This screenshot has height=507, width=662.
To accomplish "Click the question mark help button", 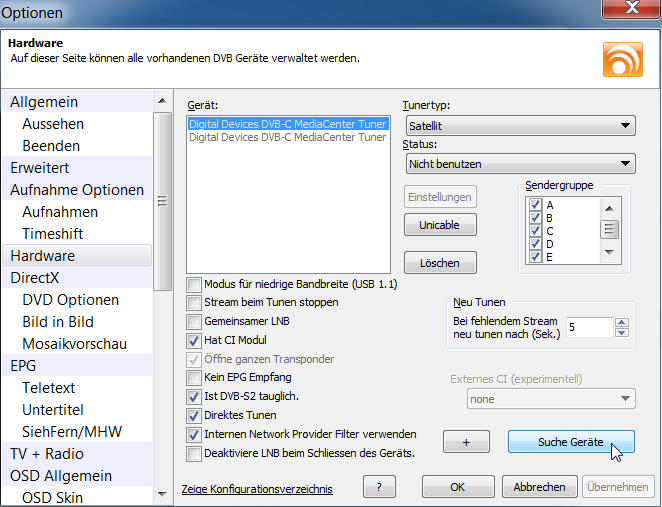I will [x=379, y=487].
